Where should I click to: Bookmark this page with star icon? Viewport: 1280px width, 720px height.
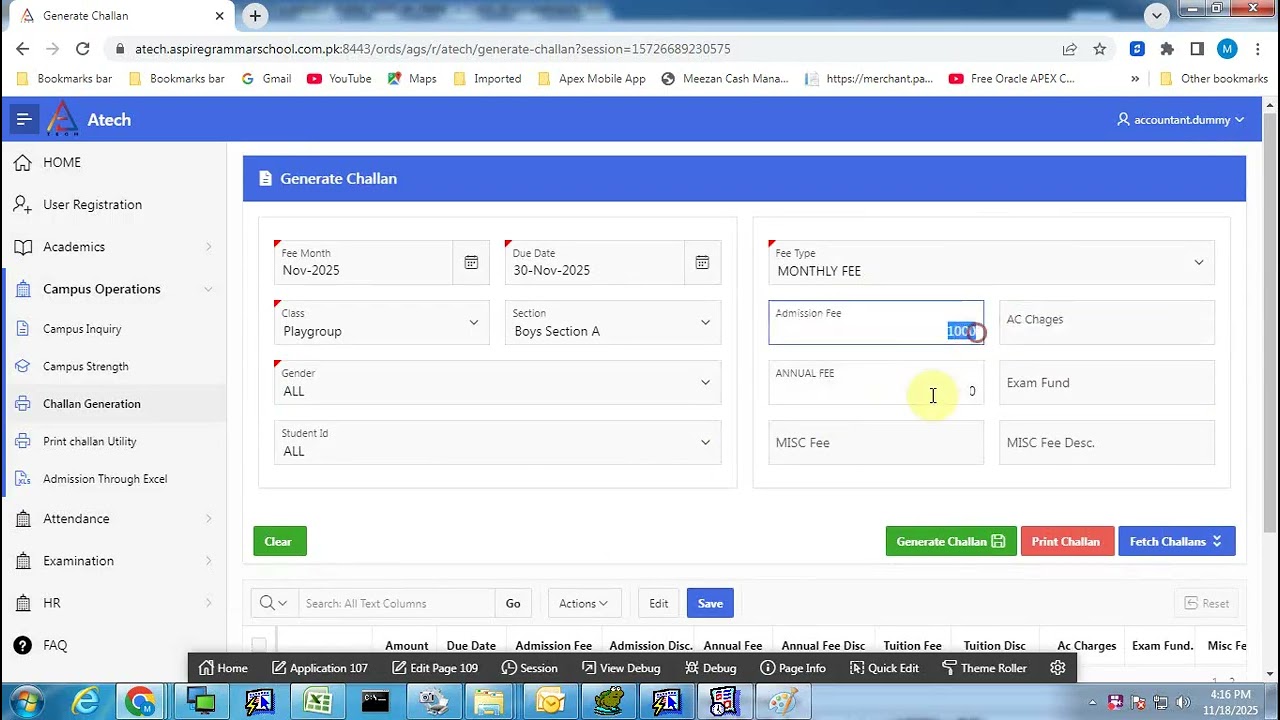1100,49
